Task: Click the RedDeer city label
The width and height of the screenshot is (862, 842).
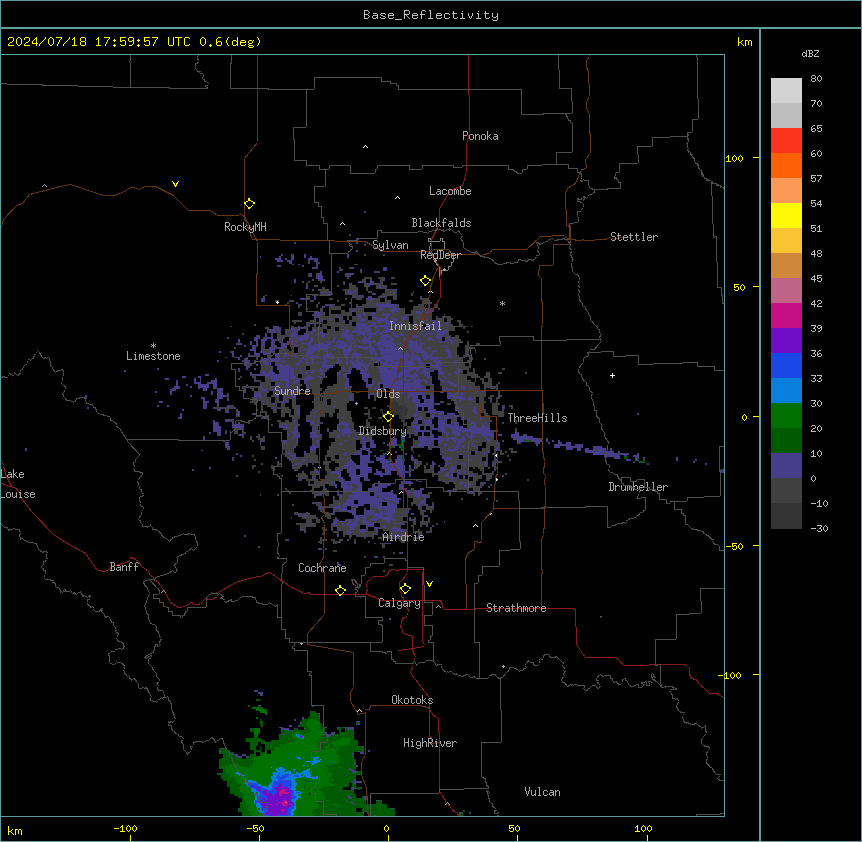Action: point(440,255)
